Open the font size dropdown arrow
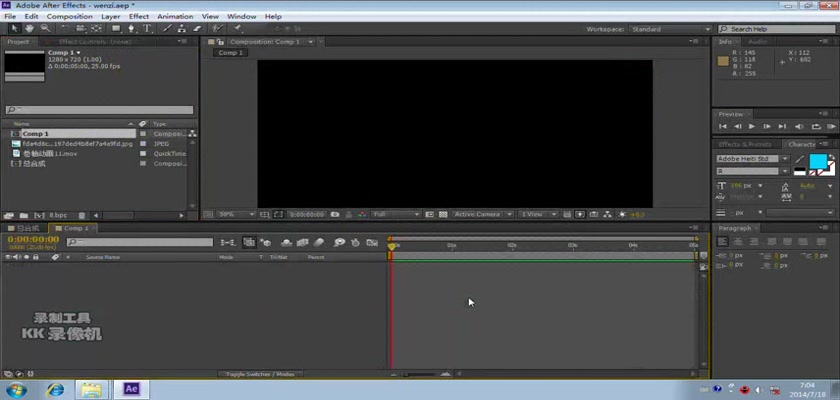Screen dimensions: 840x400 760,186
